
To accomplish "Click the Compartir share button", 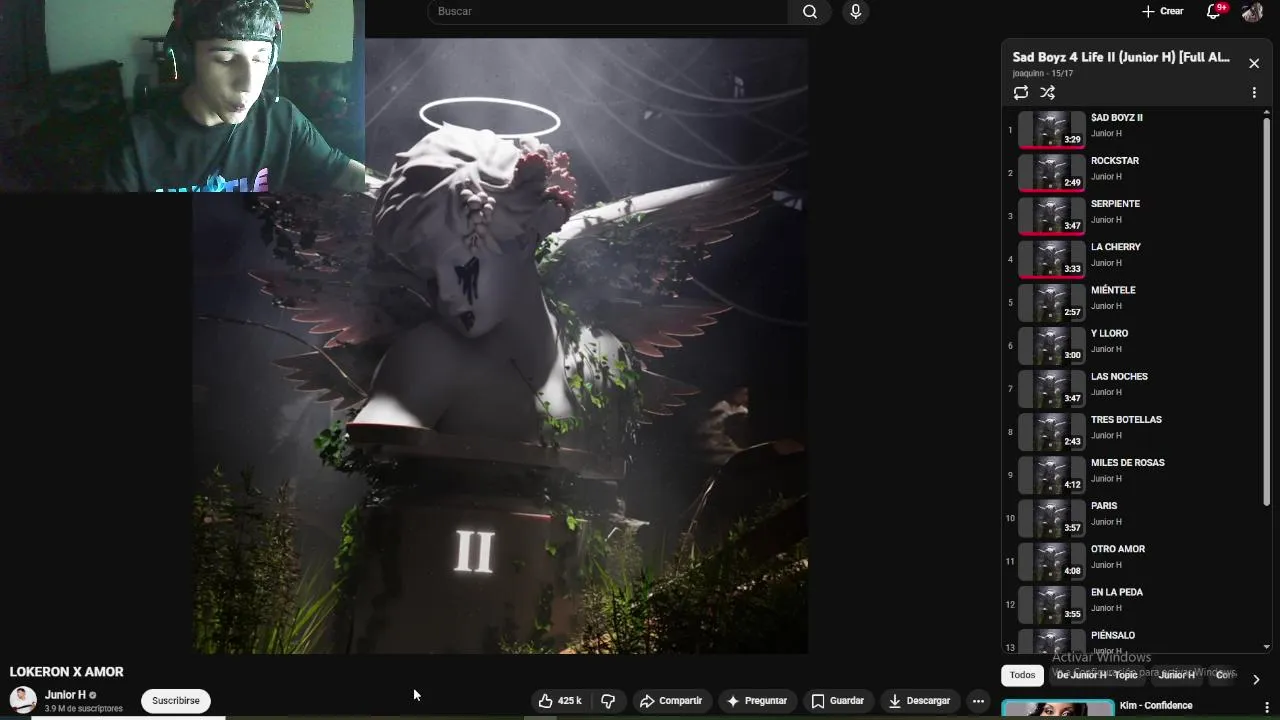I will pos(671,701).
